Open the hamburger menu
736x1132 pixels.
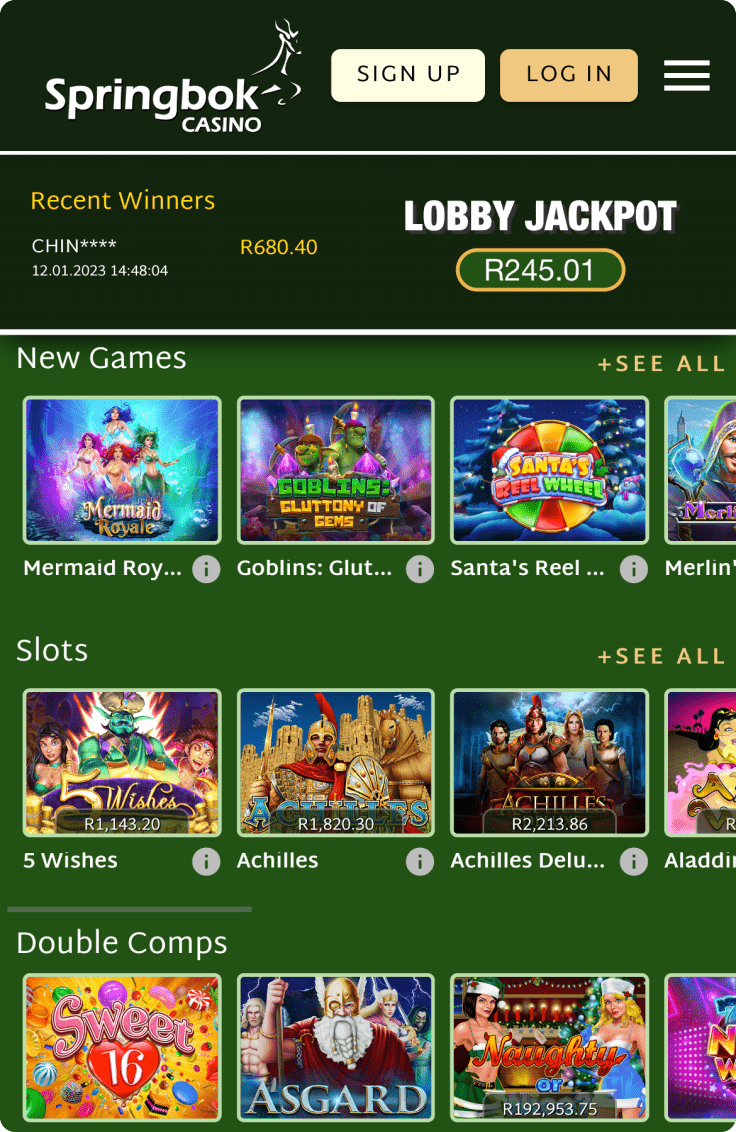pos(687,76)
